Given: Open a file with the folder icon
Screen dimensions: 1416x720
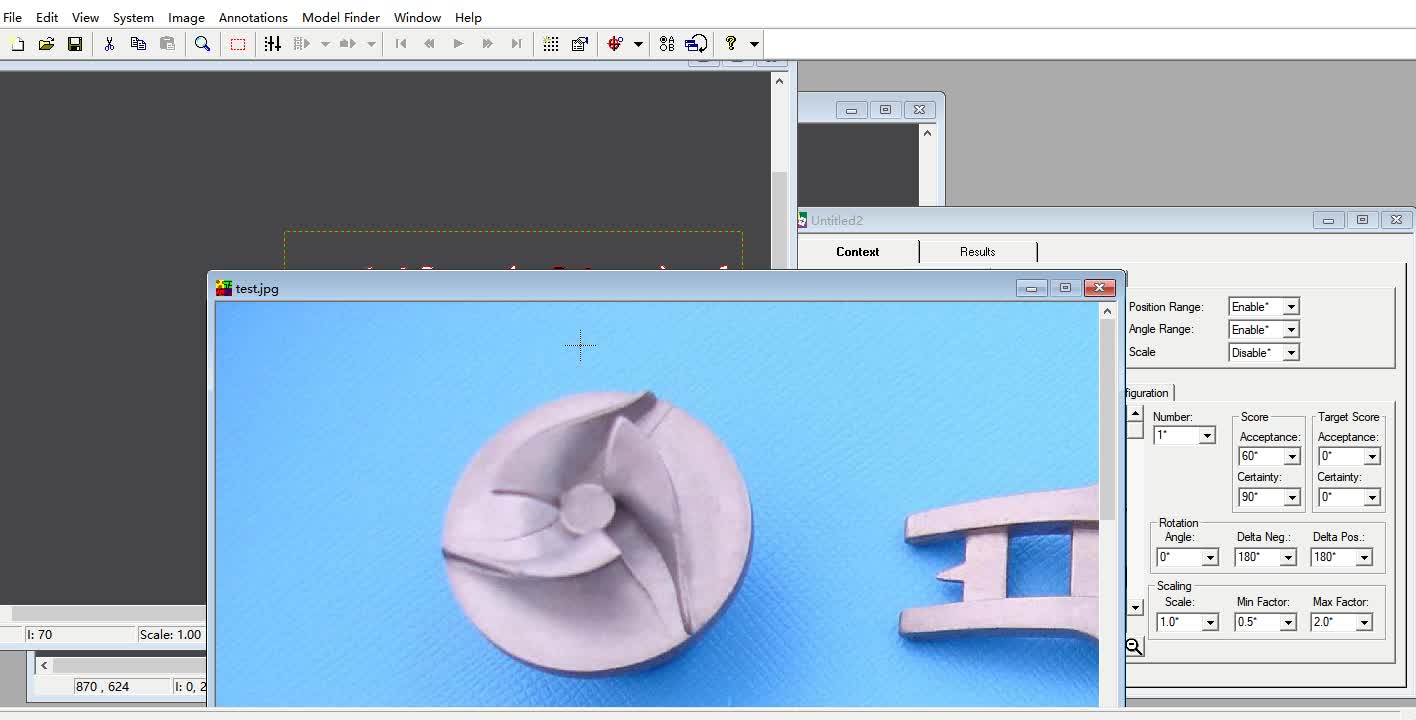Looking at the screenshot, I should [46, 44].
